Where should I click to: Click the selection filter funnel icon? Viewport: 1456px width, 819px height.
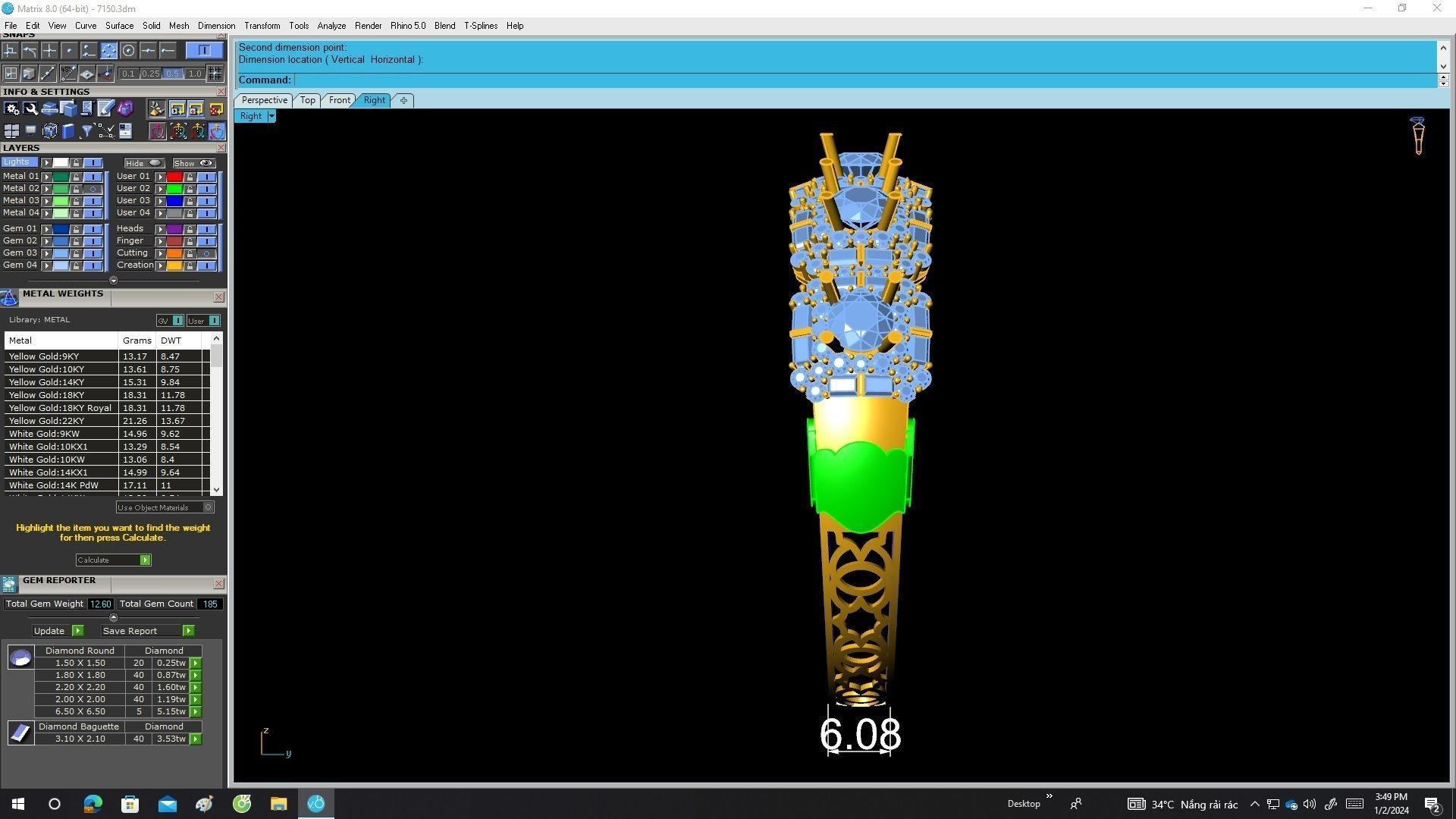click(x=86, y=131)
